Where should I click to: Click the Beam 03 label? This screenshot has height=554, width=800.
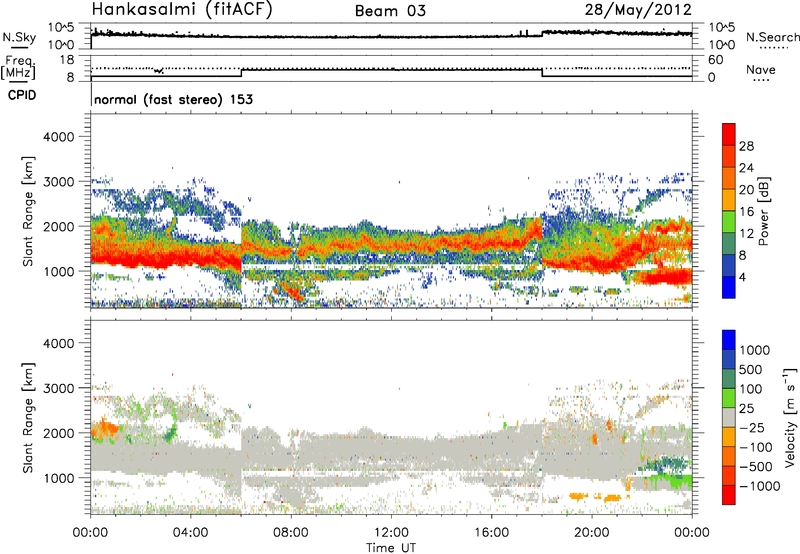point(390,11)
